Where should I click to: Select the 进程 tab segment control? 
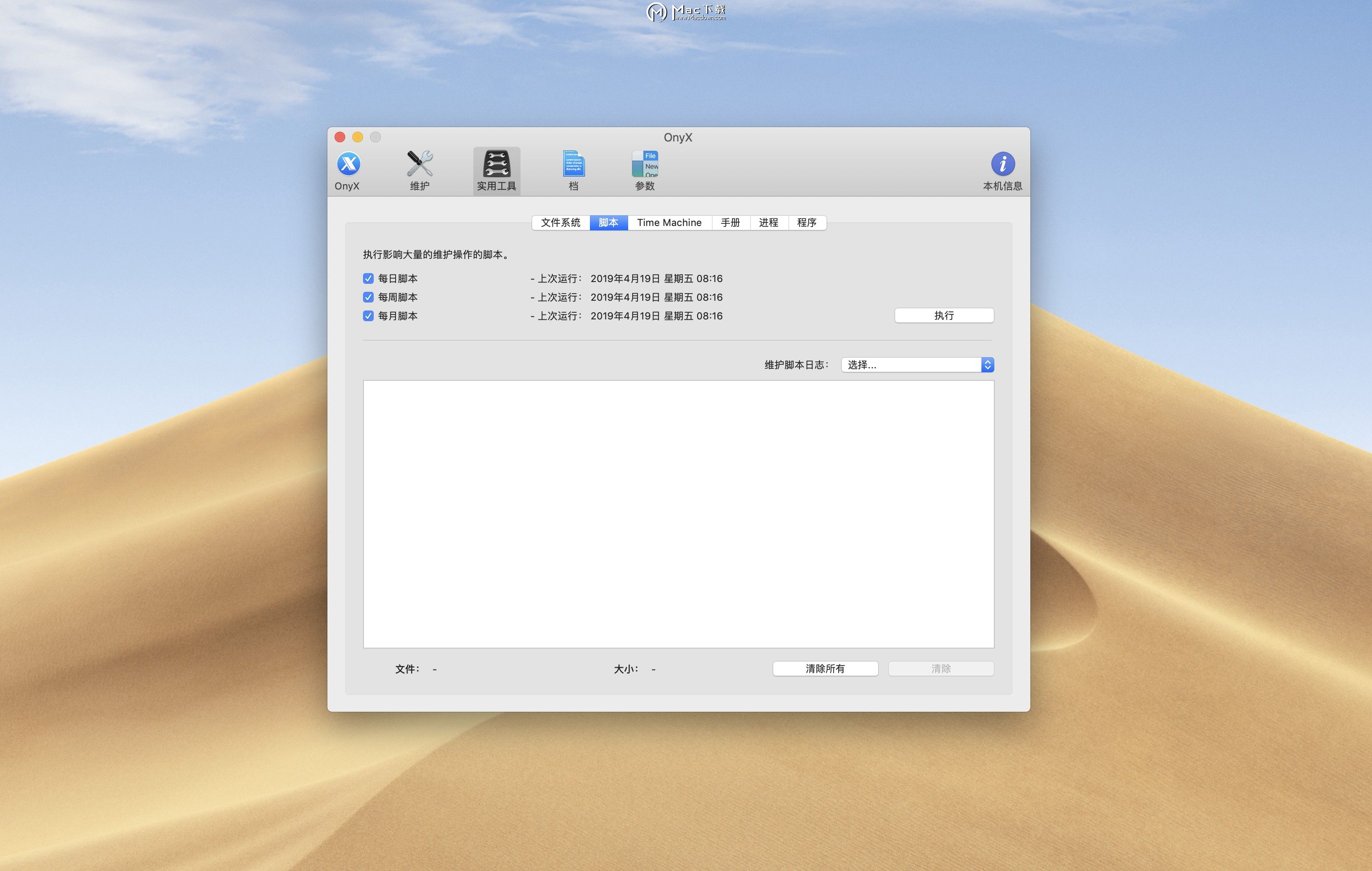tap(769, 223)
